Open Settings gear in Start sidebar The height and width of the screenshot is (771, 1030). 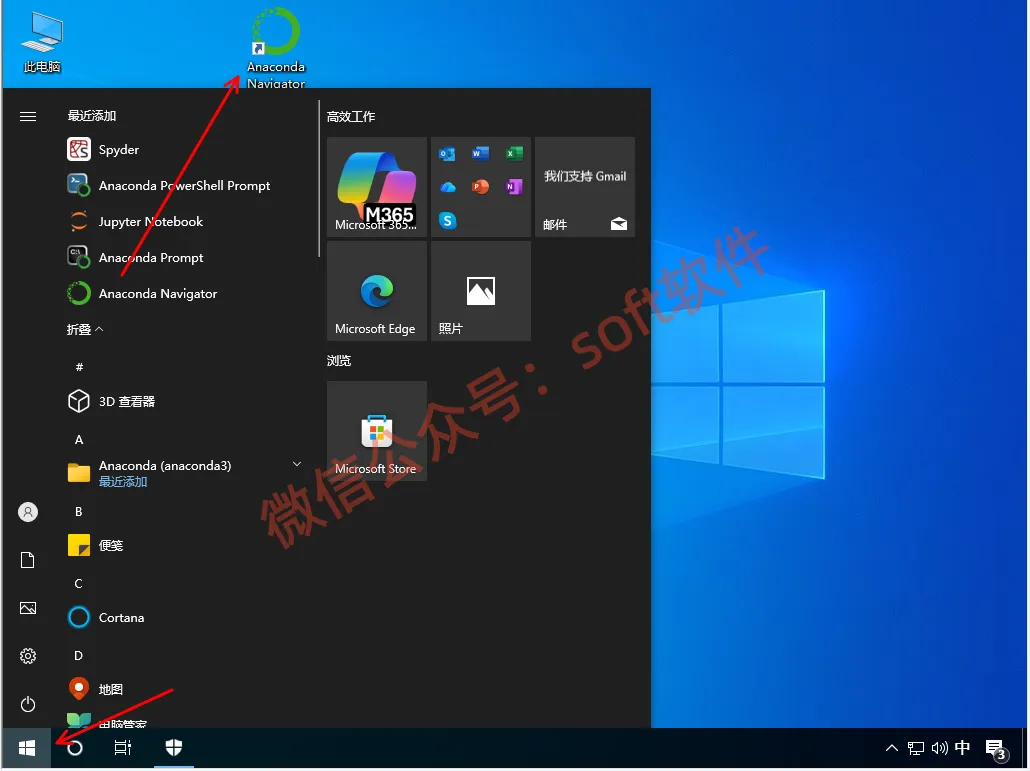pyautogui.click(x=28, y=657)
